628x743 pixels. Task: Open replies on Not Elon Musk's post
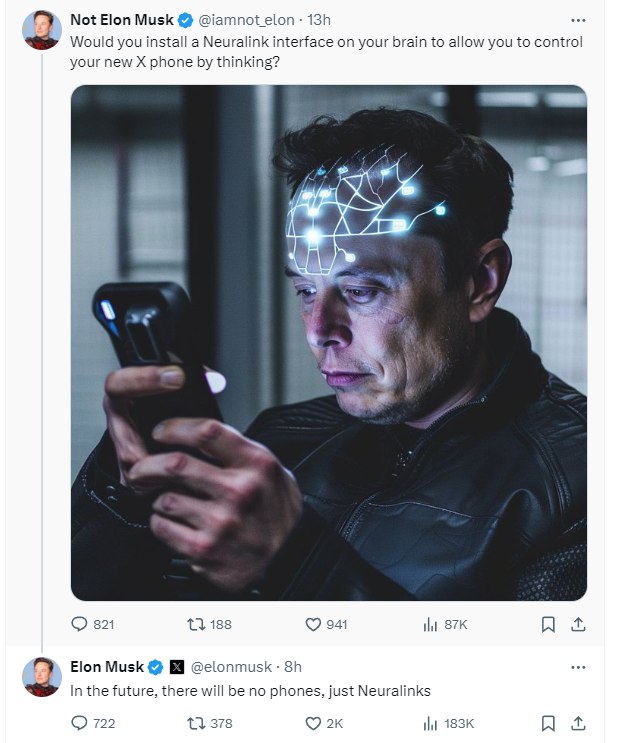[92, 625]
